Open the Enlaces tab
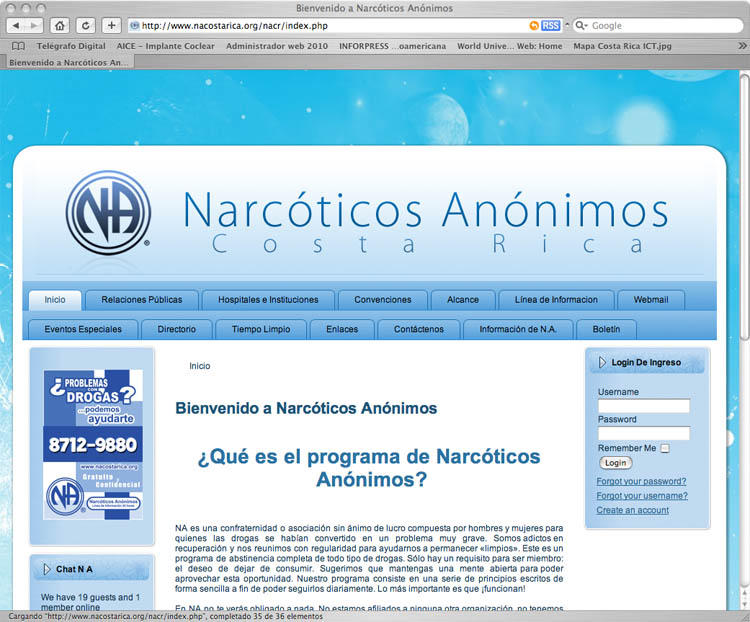Screen dimensions: 750x622 coord(342,329)
